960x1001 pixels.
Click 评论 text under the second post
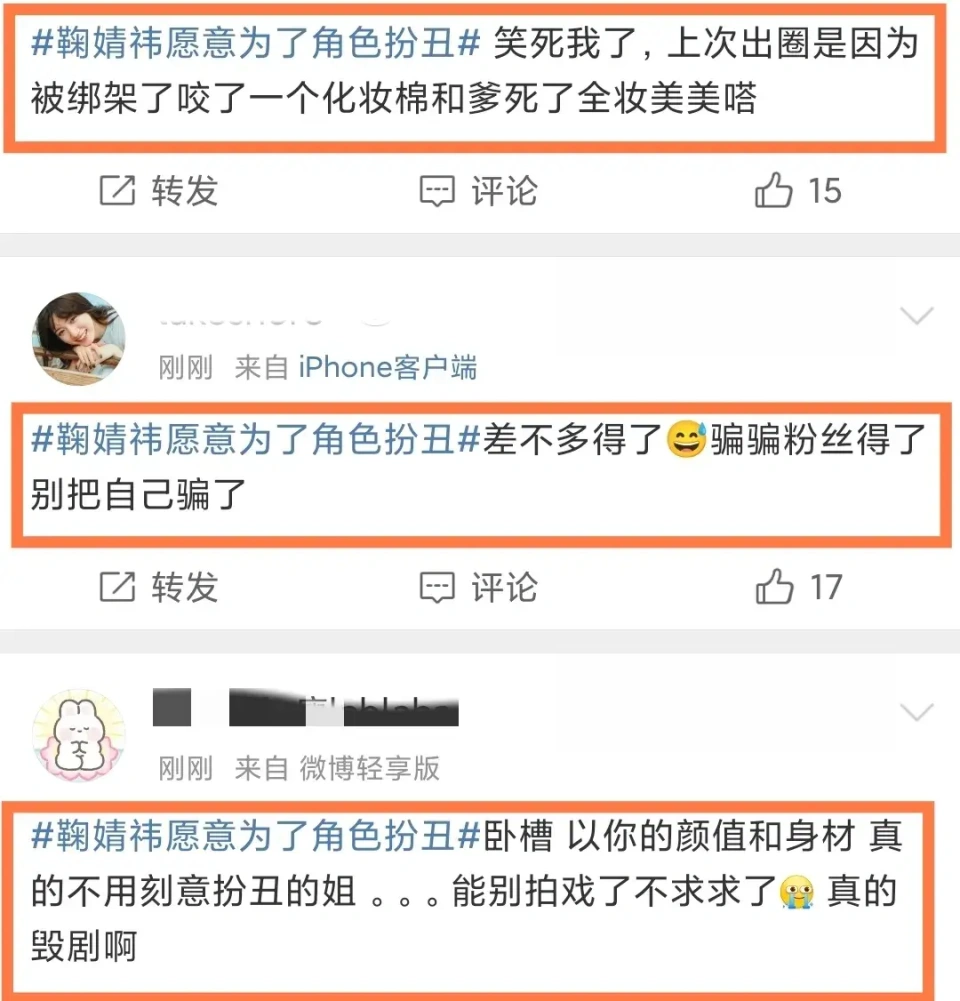click(x=504, y=587)
